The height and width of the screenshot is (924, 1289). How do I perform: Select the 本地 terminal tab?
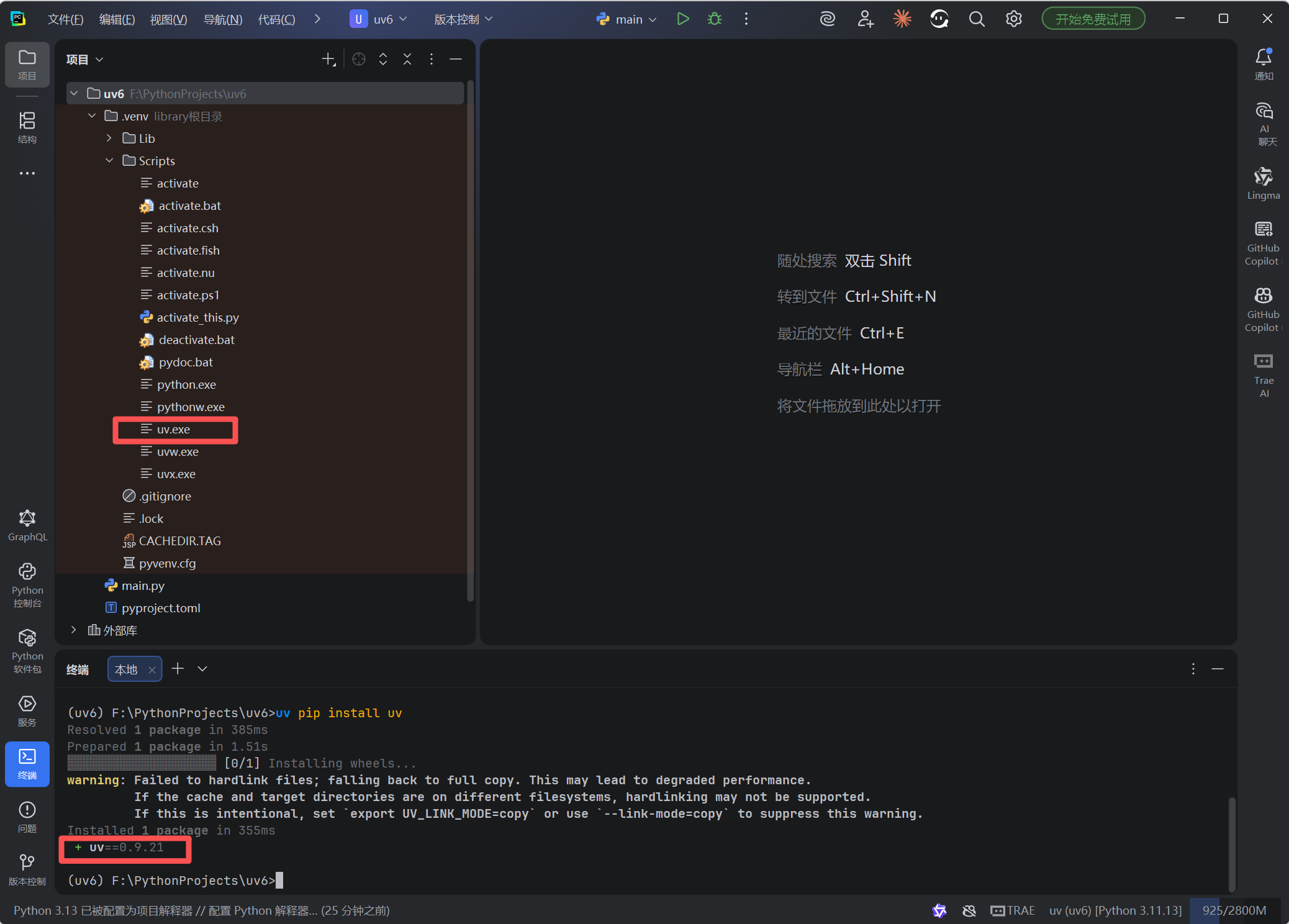click(x=127, y=669)
